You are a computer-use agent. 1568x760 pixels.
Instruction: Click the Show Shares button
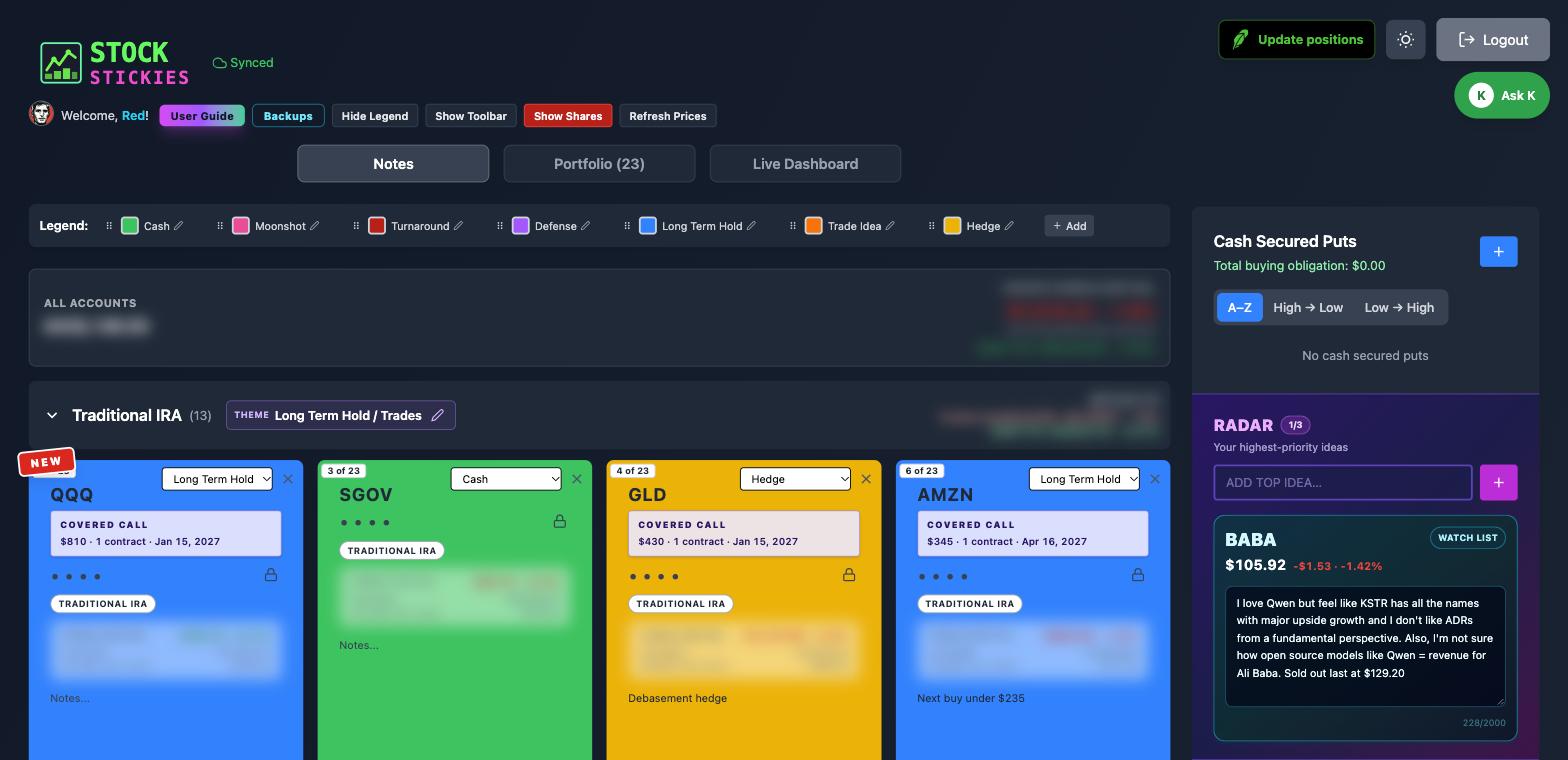pyautogui.click(x=568, y=116)
